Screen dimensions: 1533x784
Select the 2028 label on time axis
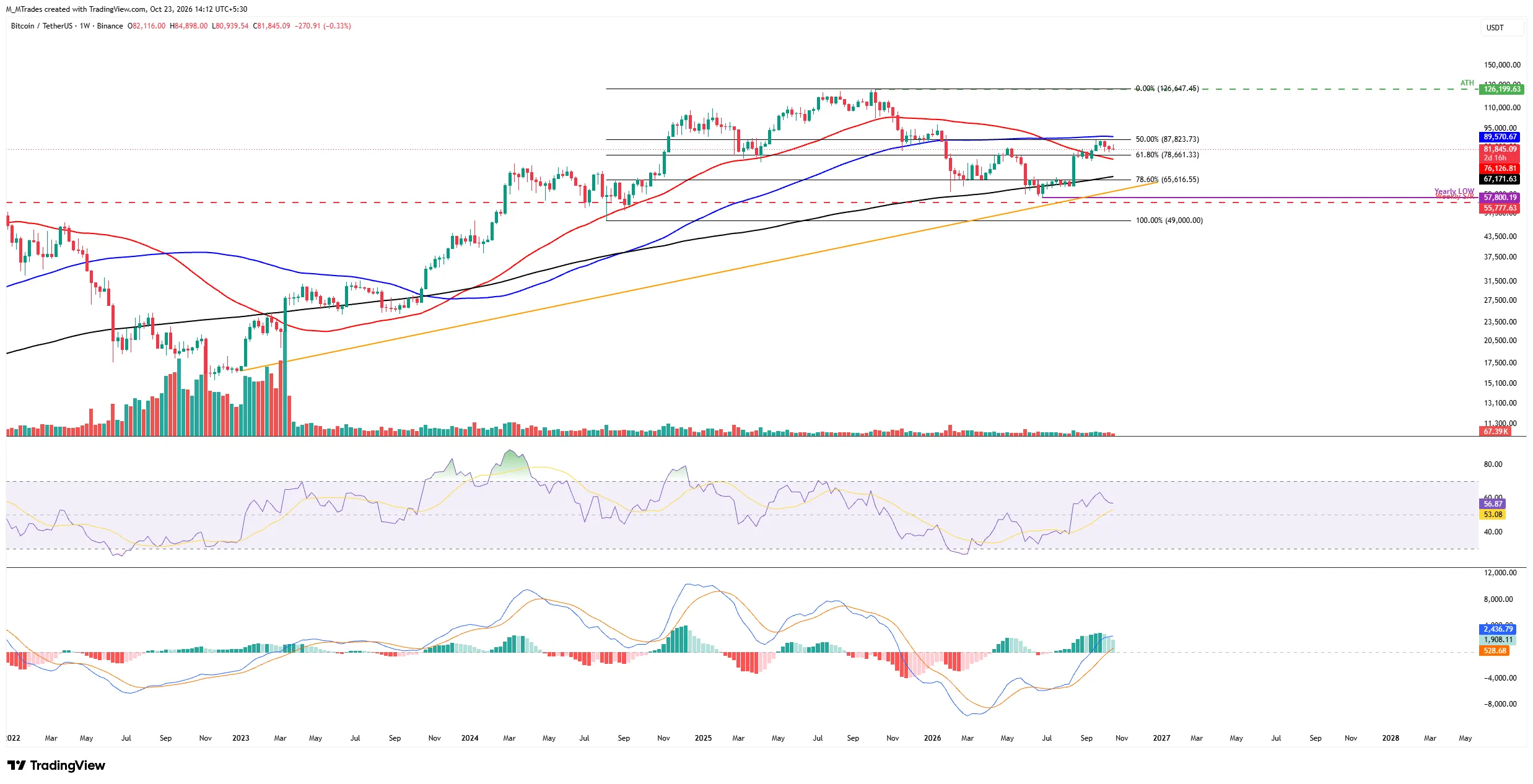[1391, 738]
